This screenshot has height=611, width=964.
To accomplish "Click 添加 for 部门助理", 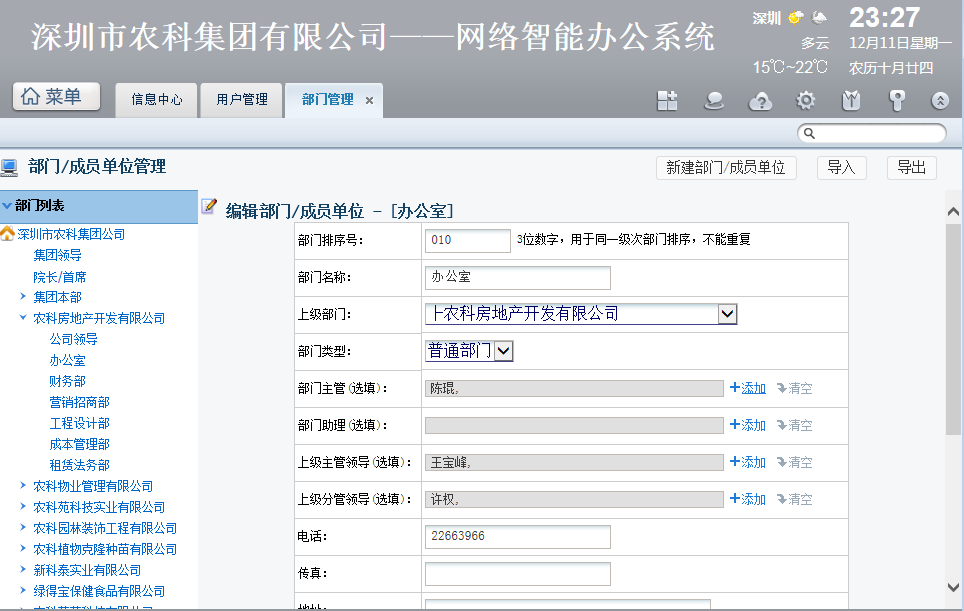I will coord(748,425).
